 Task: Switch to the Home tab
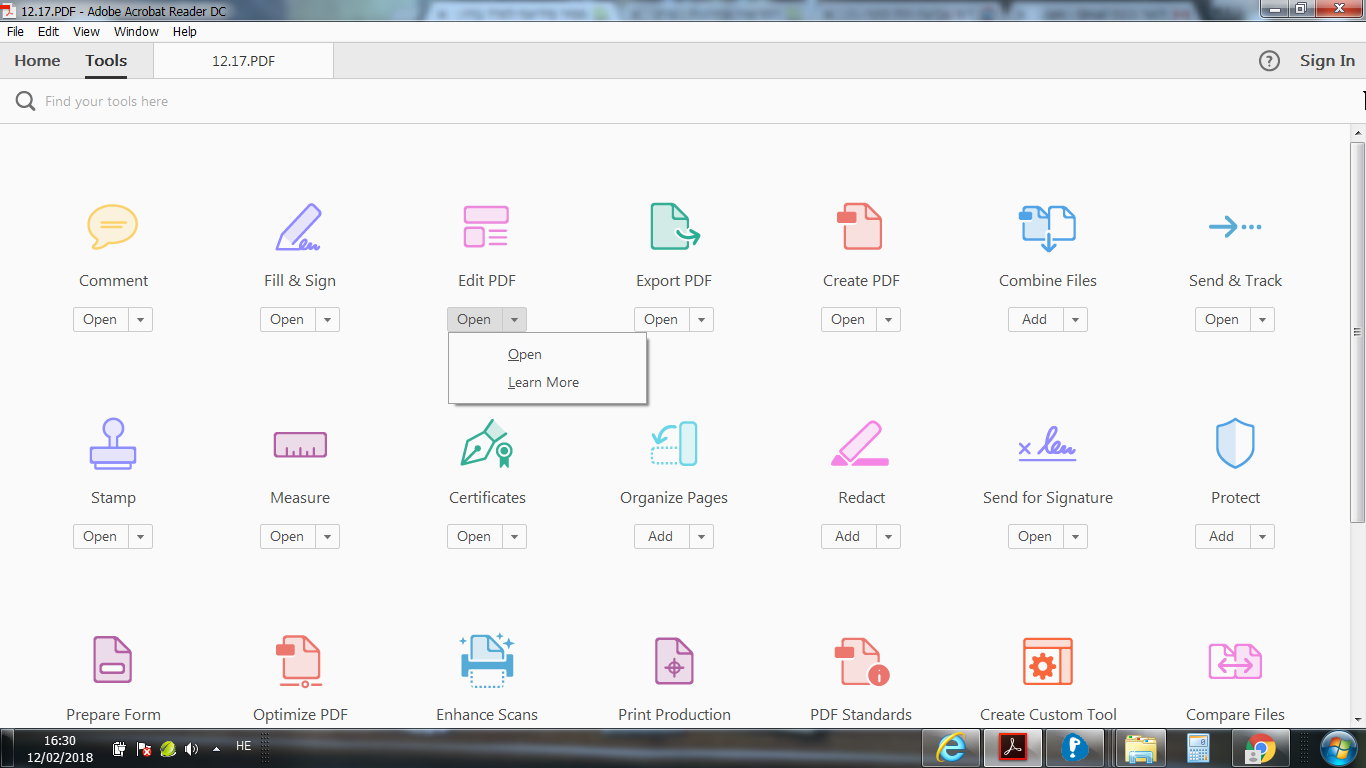(x=37, y=61)
